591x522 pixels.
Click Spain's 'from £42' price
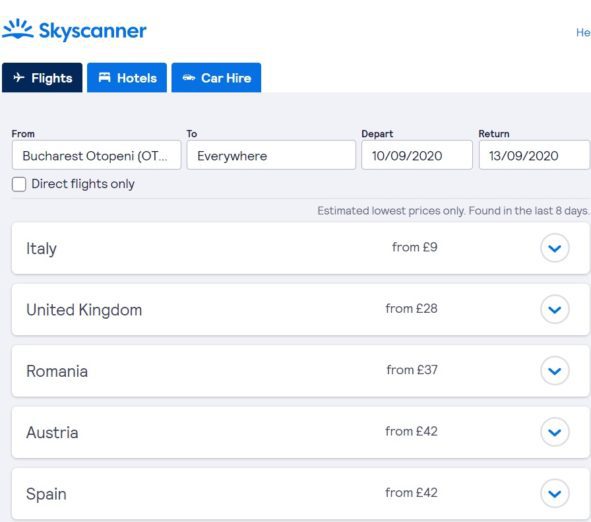pos(411,493)
